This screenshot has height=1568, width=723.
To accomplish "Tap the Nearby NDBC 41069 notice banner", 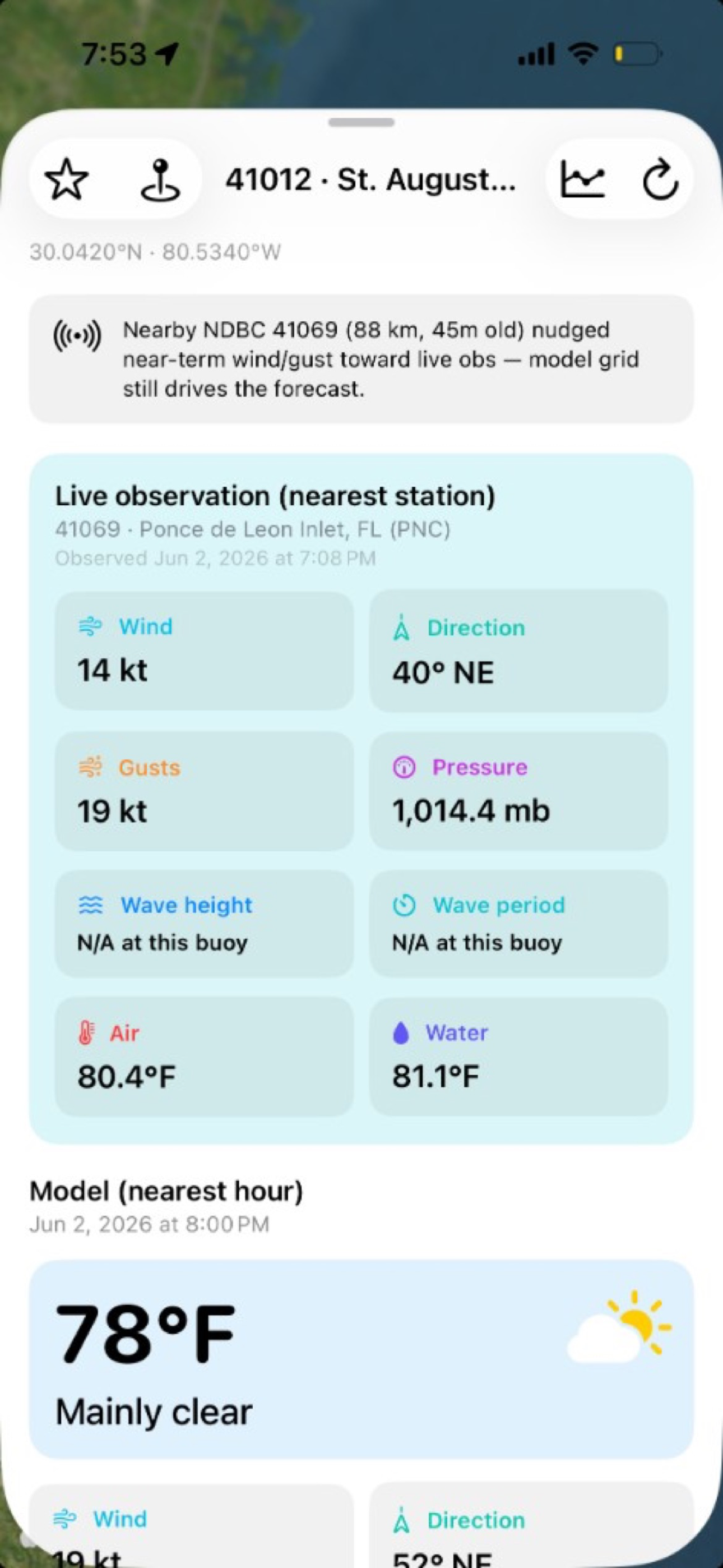I will (x=361, y=359).
